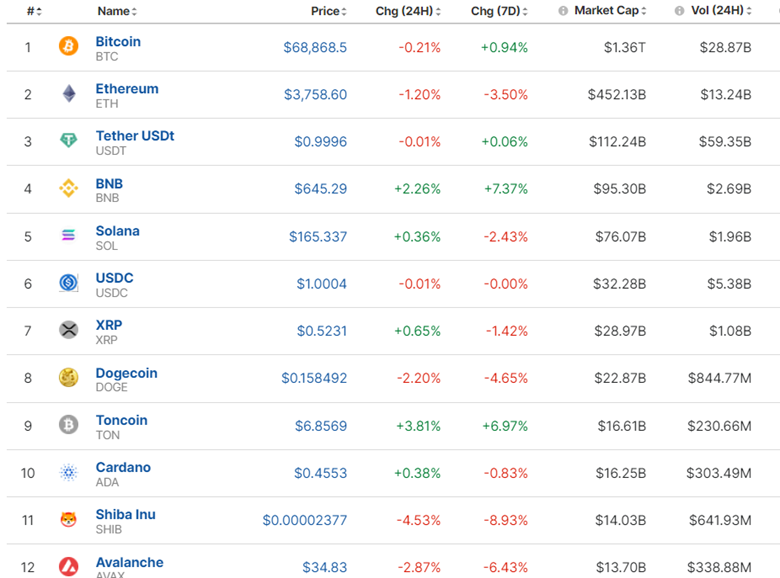780x578 pixels.
Task: Click Tether price $0.9996
Action: click(320, 142)
